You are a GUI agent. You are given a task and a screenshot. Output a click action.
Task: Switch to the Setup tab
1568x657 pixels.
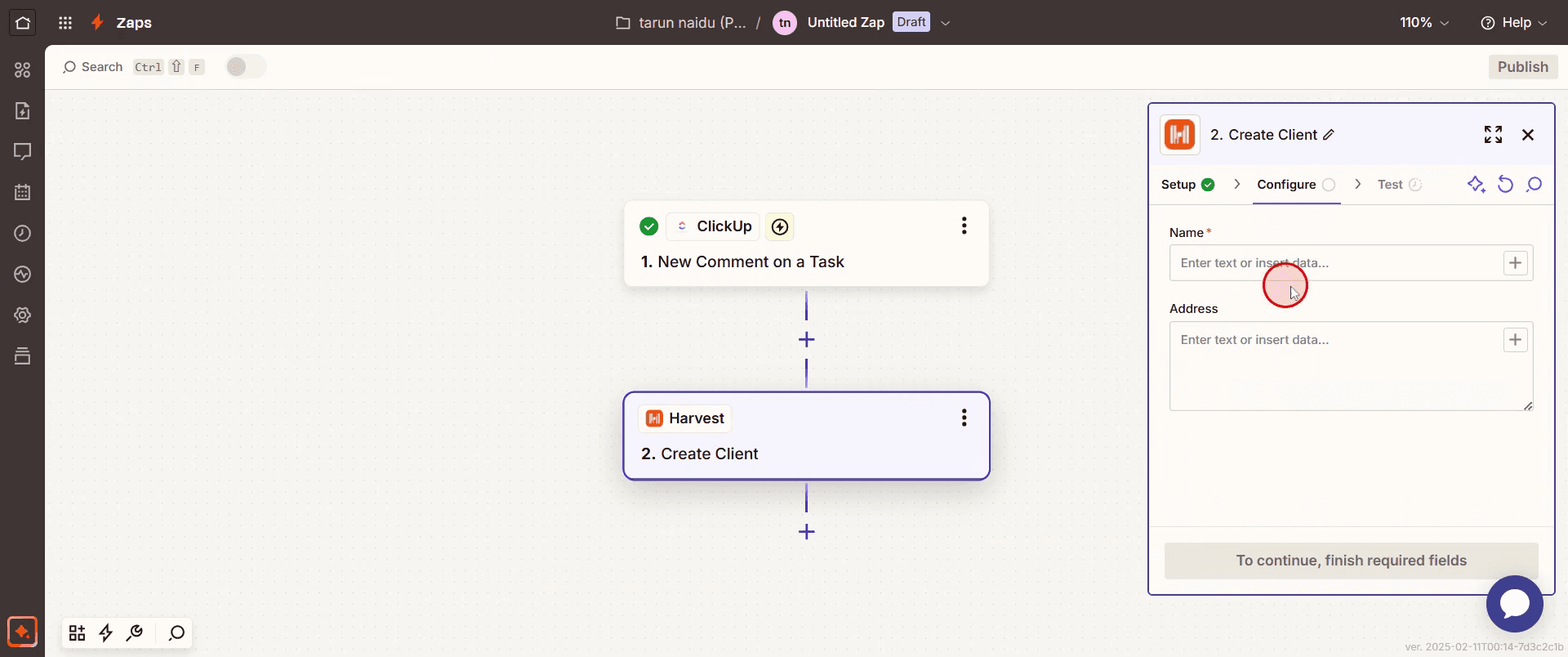point(1187,185)
